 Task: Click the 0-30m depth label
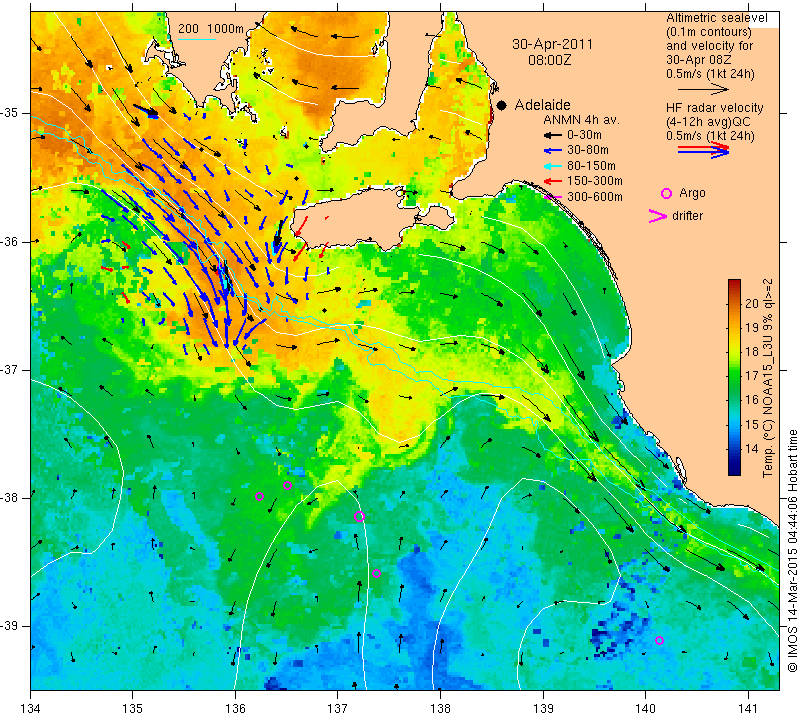tap(584, 135)
